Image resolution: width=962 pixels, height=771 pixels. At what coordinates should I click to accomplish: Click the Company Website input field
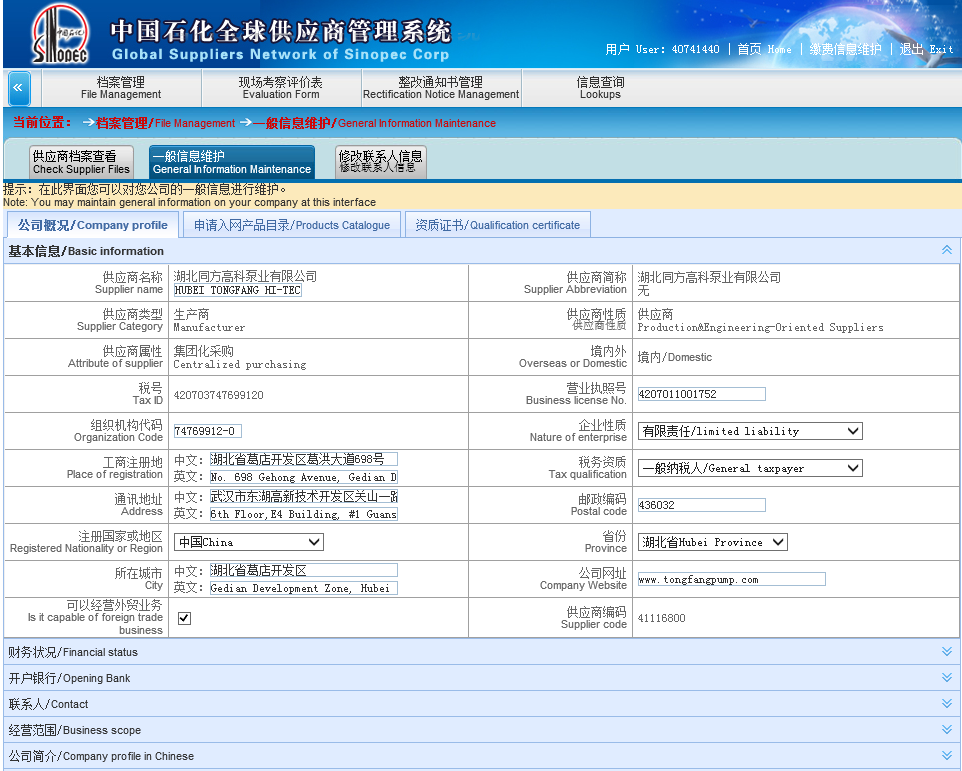point(731,579)
